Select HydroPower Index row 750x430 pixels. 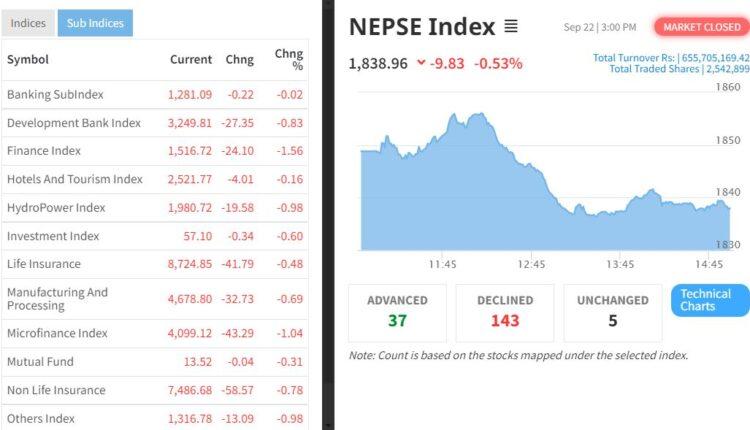[x=56, y=207]
